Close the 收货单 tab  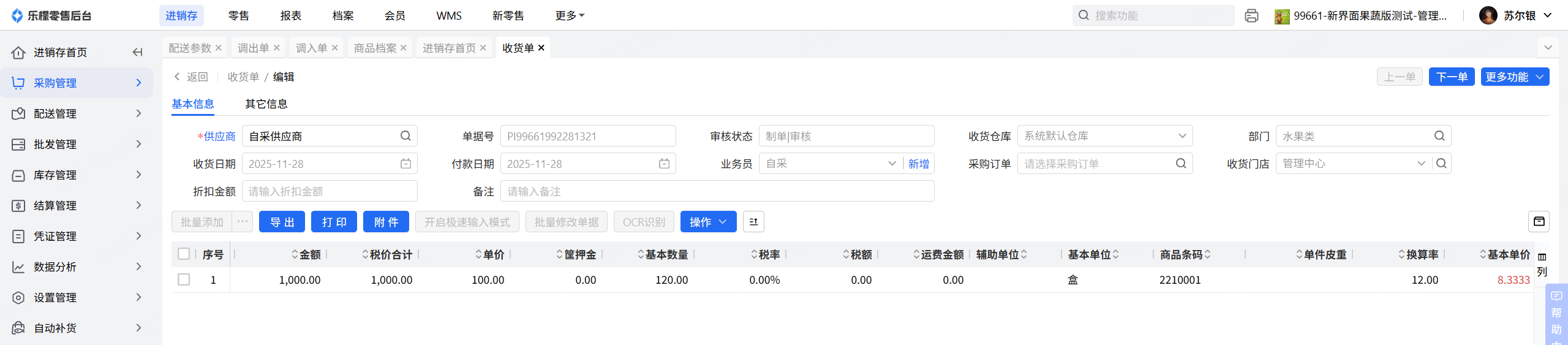click(x=541, y=48)
